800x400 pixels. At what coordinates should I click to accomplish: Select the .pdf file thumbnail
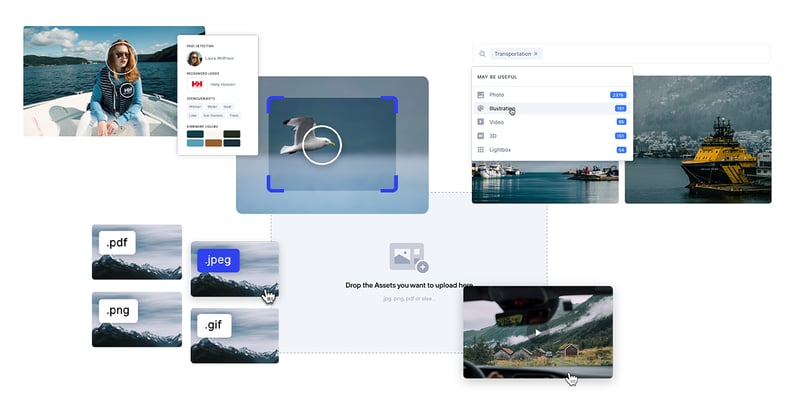pyautogui.click(x=137, y=252)
